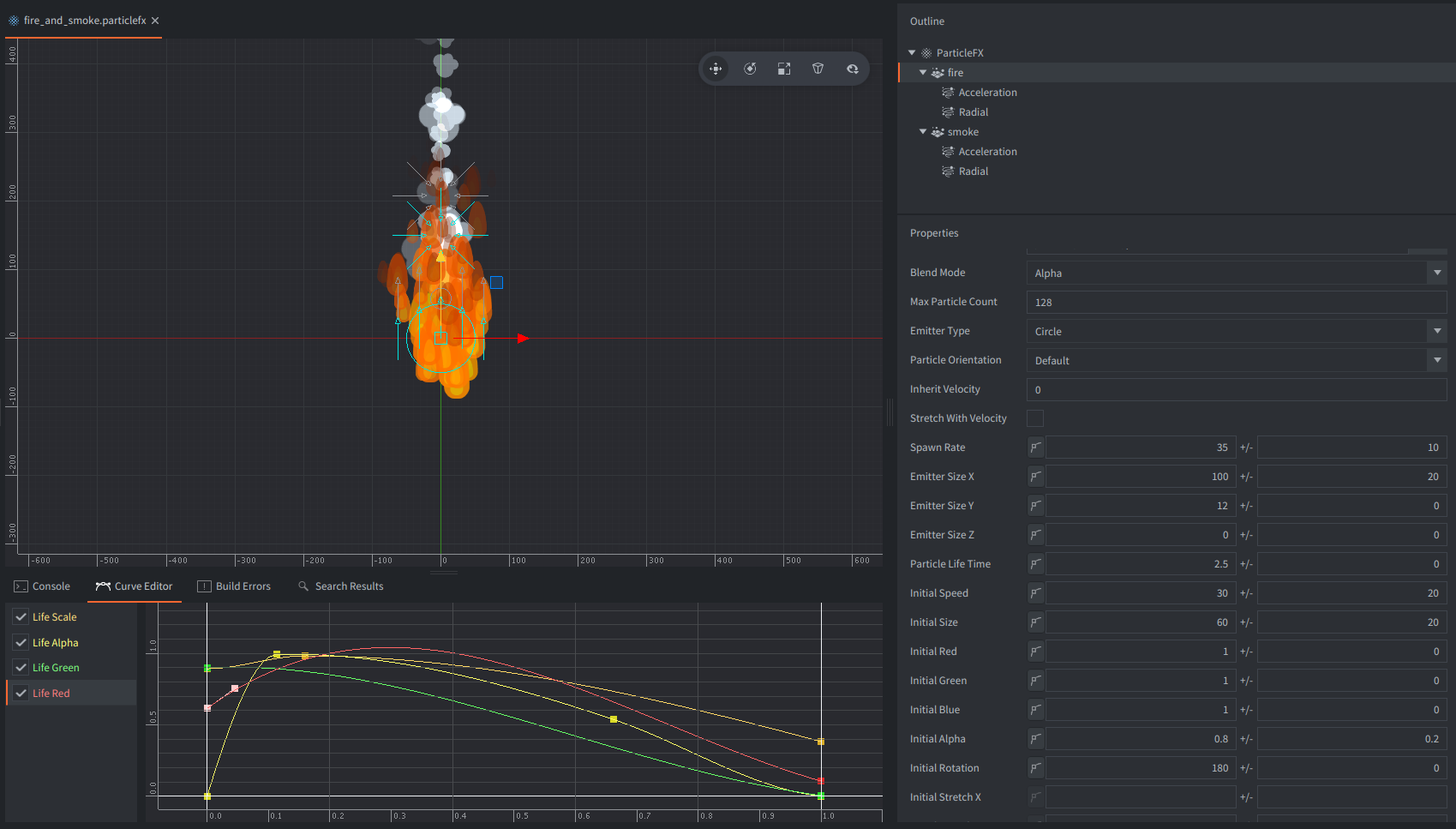
Task: Click the Max Particle Count field
Action: [1237, 303]
